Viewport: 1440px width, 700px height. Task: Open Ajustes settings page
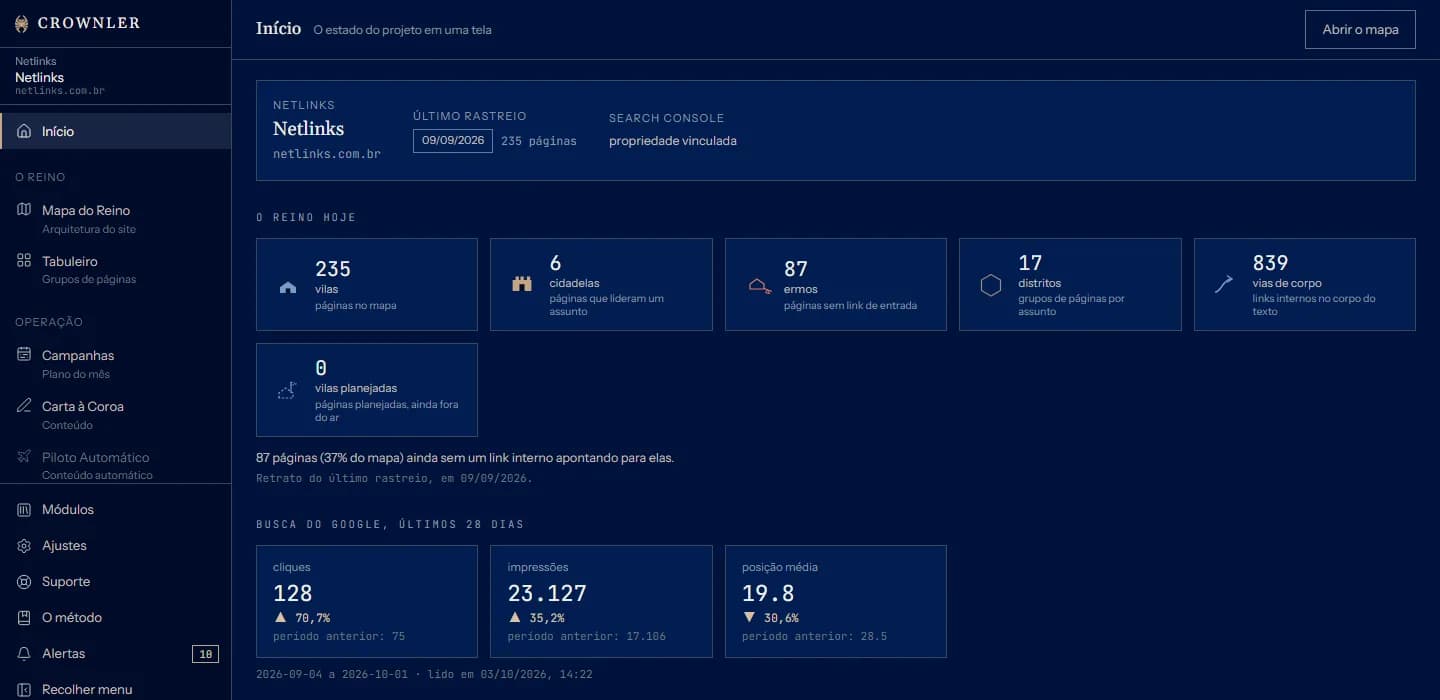115,545
